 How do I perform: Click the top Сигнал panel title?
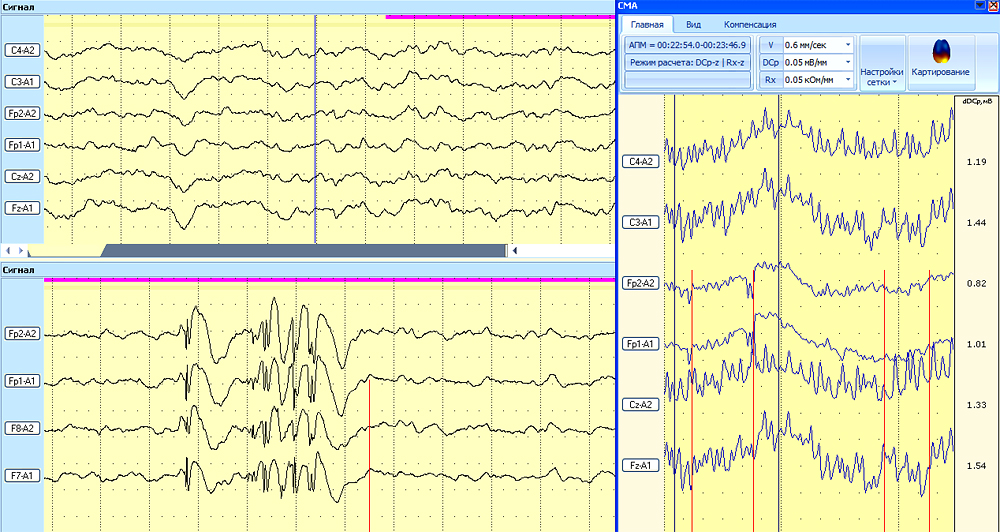click(x=18, y=7)
